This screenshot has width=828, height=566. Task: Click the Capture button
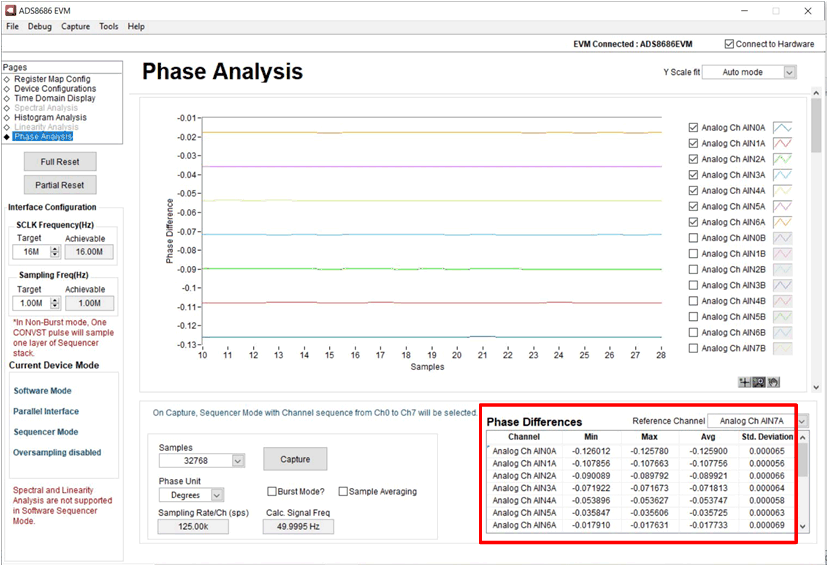(x=295, y=459)
